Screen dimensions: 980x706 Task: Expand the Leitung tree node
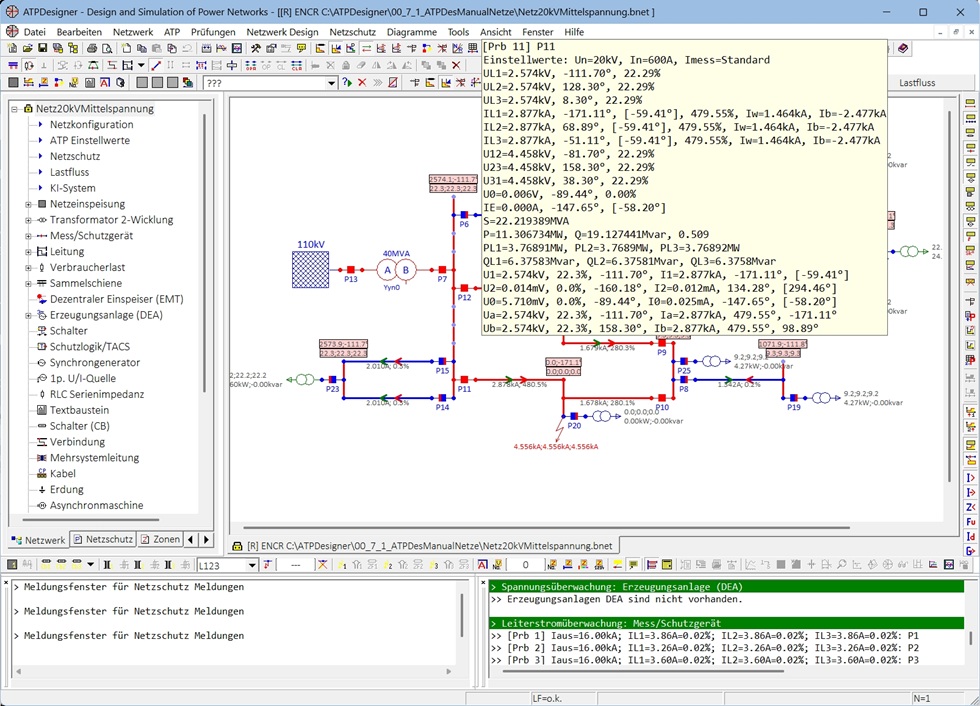pos(28,252)
